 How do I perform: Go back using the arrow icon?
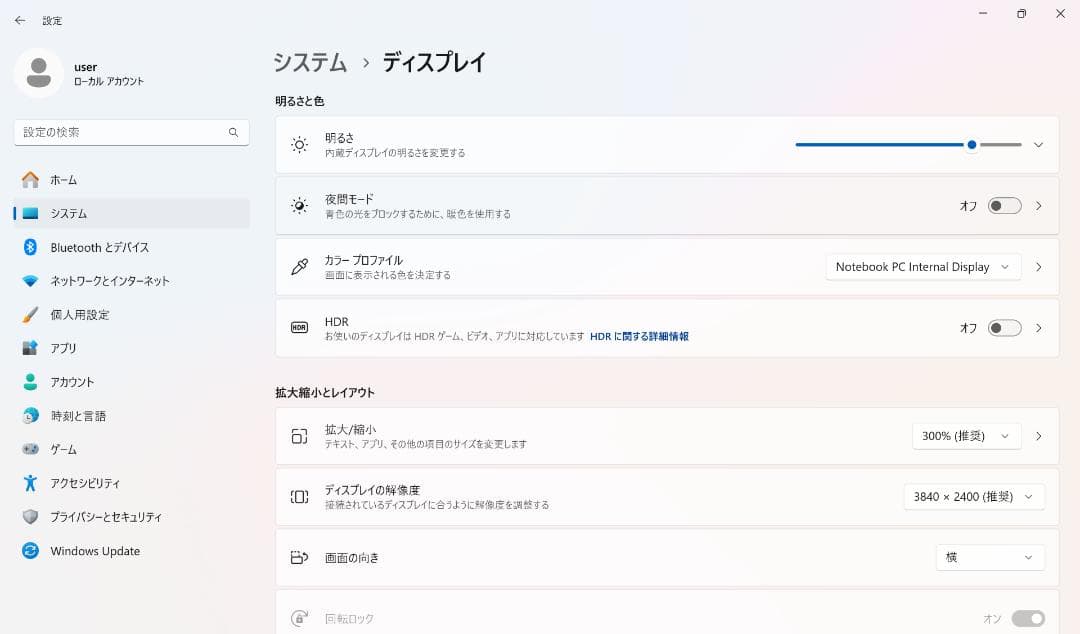coord(20,20)
